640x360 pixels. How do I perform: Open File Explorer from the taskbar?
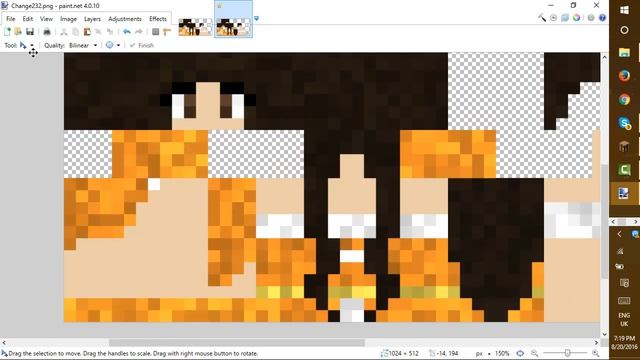pos(624,52)
